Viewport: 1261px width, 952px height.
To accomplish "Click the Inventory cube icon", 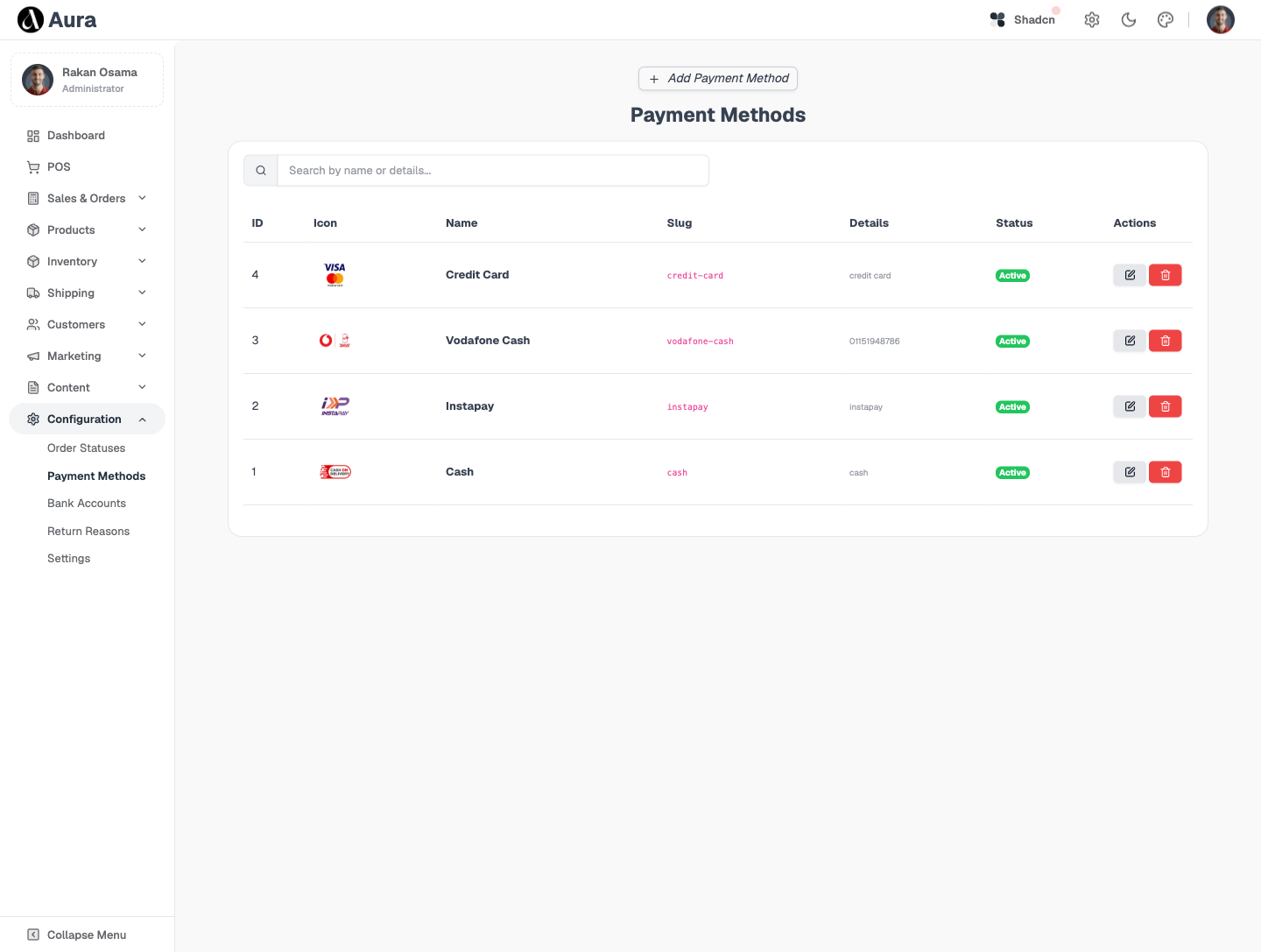I will coord(33,262).
